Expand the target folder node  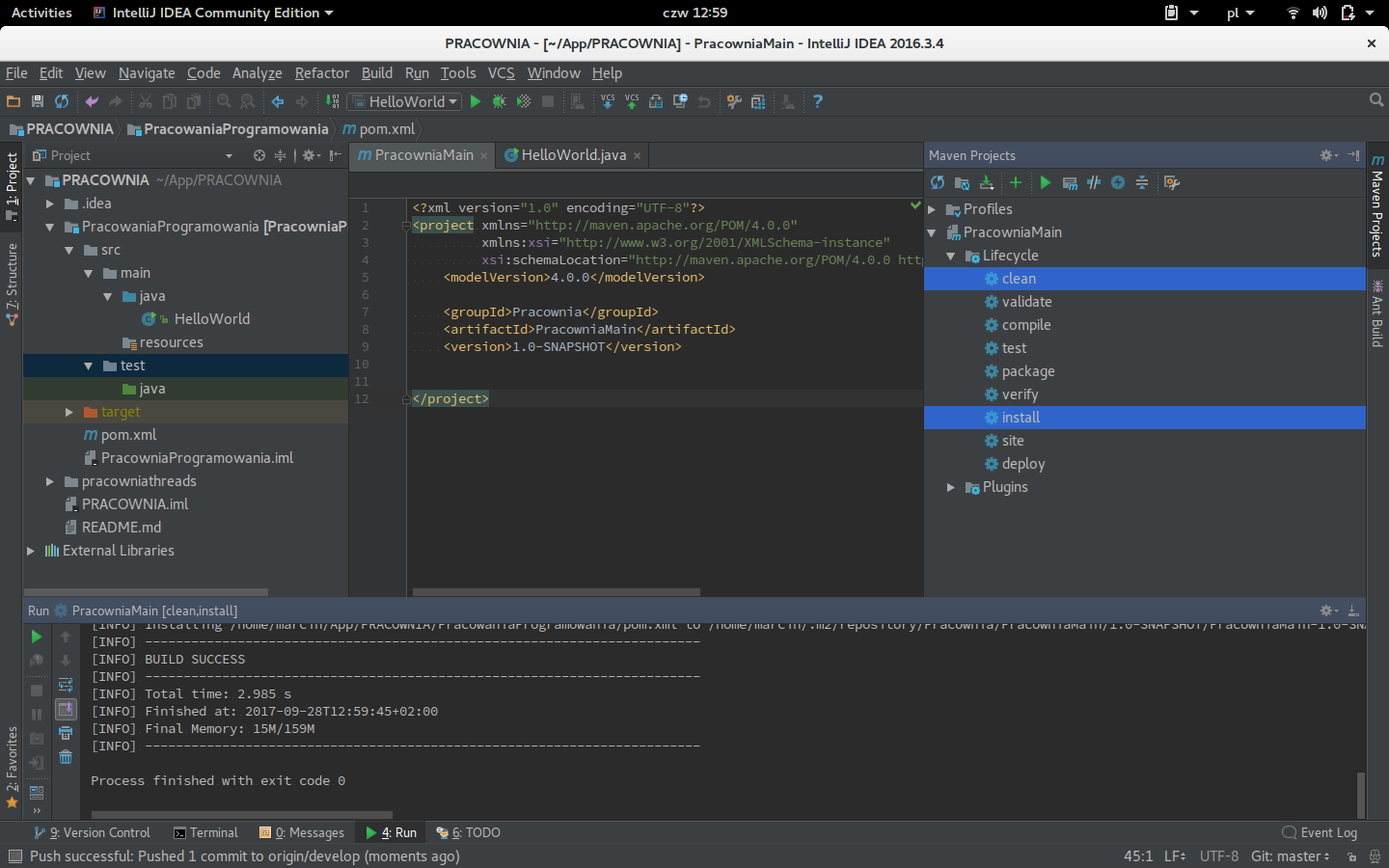(69, 412)
